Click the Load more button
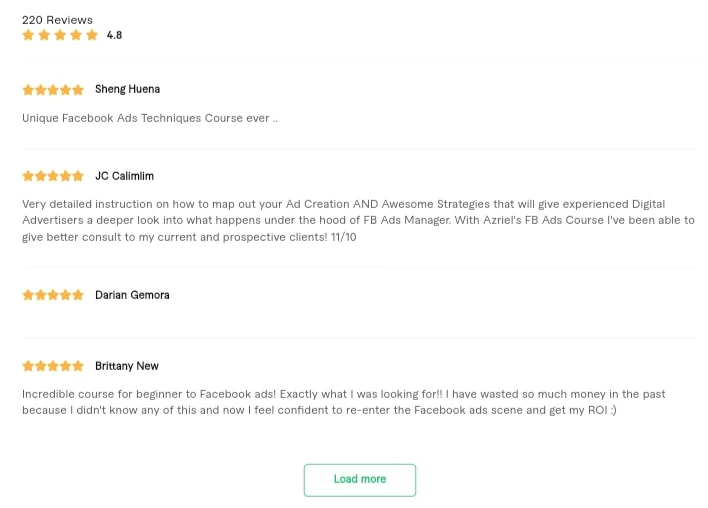708x508 pixels. point(359,479)
